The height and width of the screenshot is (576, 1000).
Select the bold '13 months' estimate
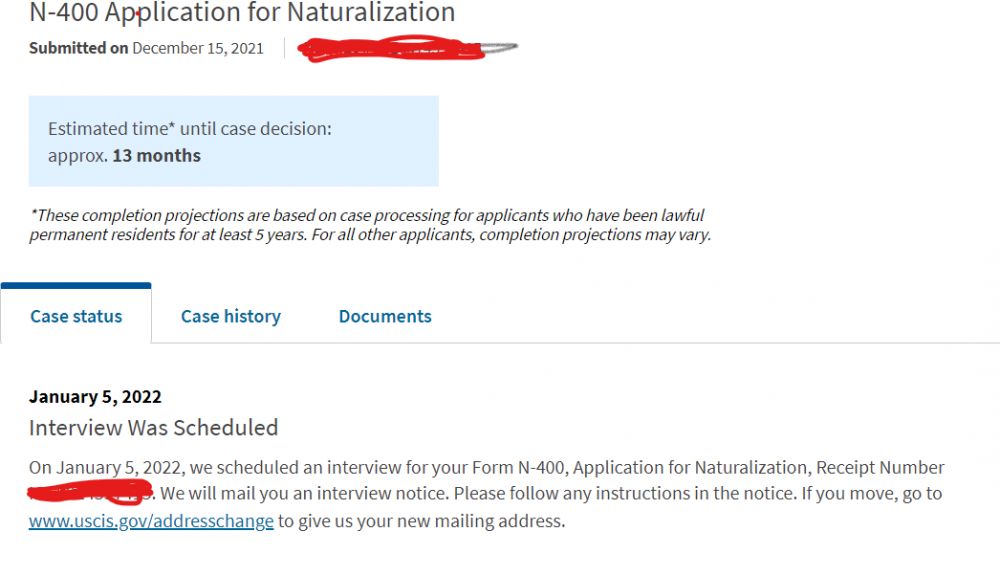point(156,156)
